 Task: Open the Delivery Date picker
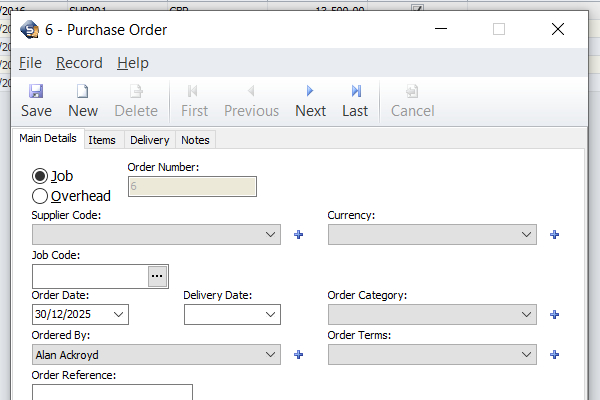[x=271, y=315]
